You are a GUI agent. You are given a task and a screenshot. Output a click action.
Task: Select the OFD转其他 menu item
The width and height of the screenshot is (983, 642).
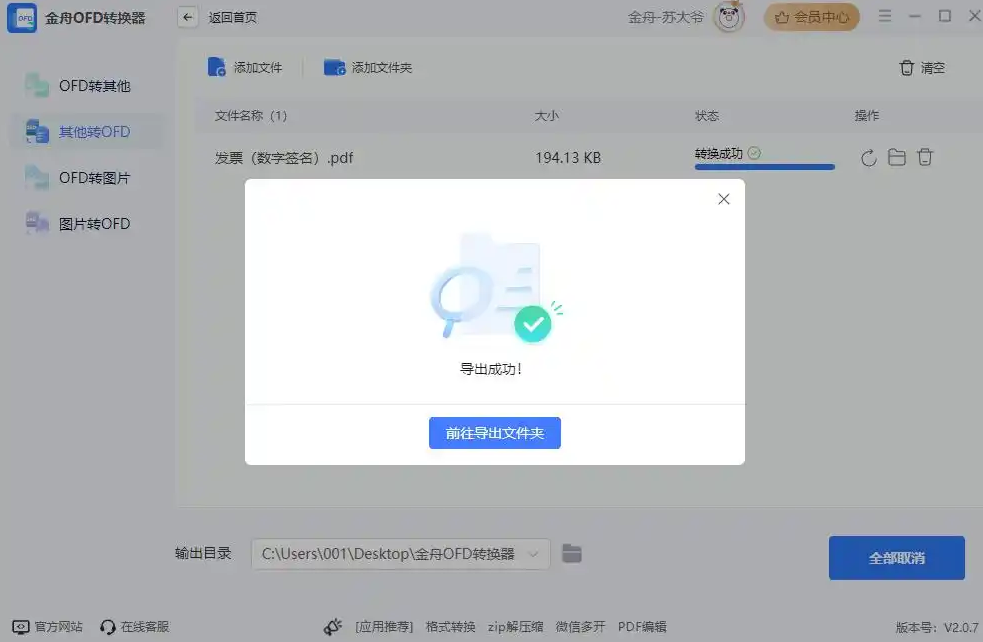(x=87, y=86)
